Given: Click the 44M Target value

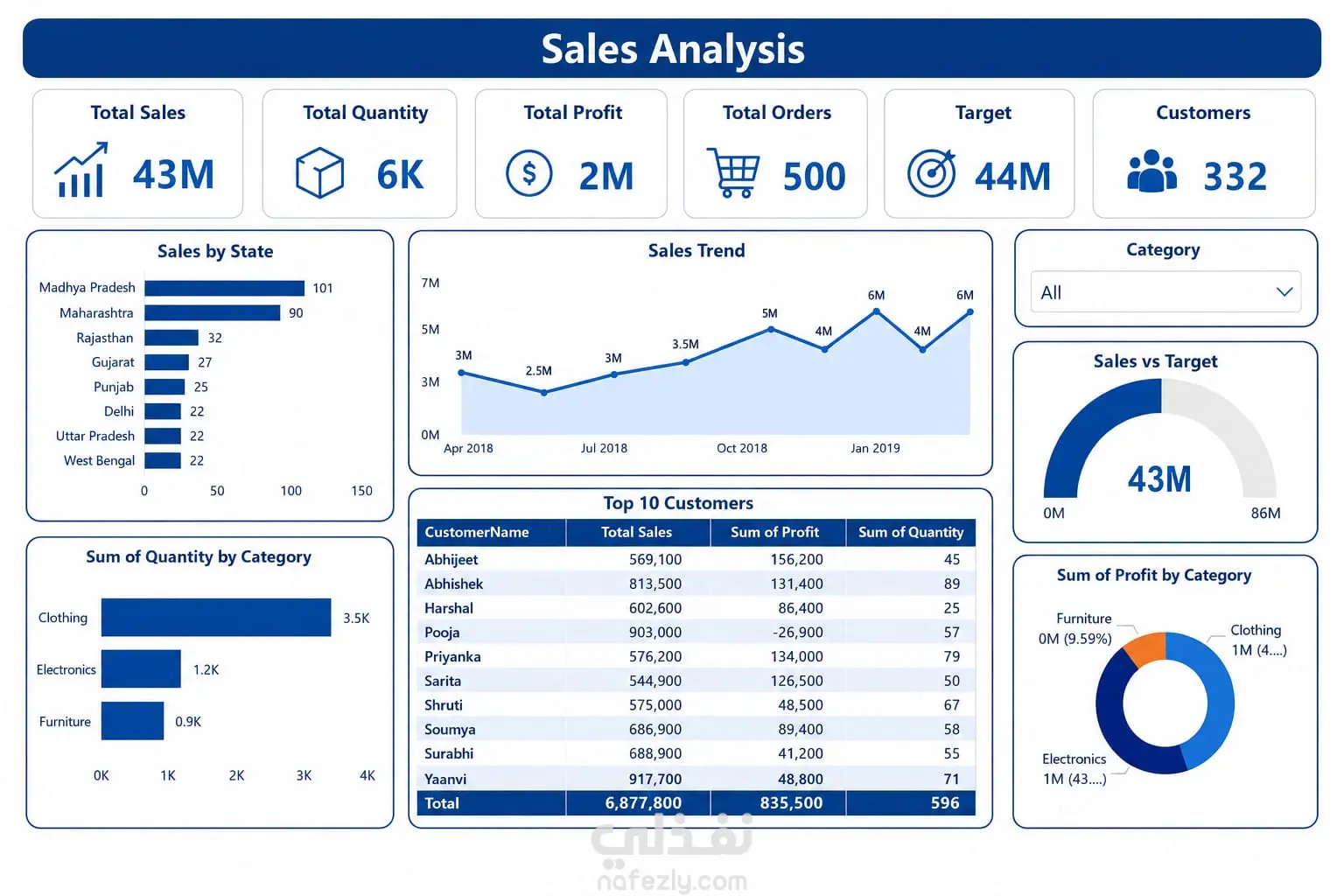Looking at the screenshot, I should [1012, 176].
